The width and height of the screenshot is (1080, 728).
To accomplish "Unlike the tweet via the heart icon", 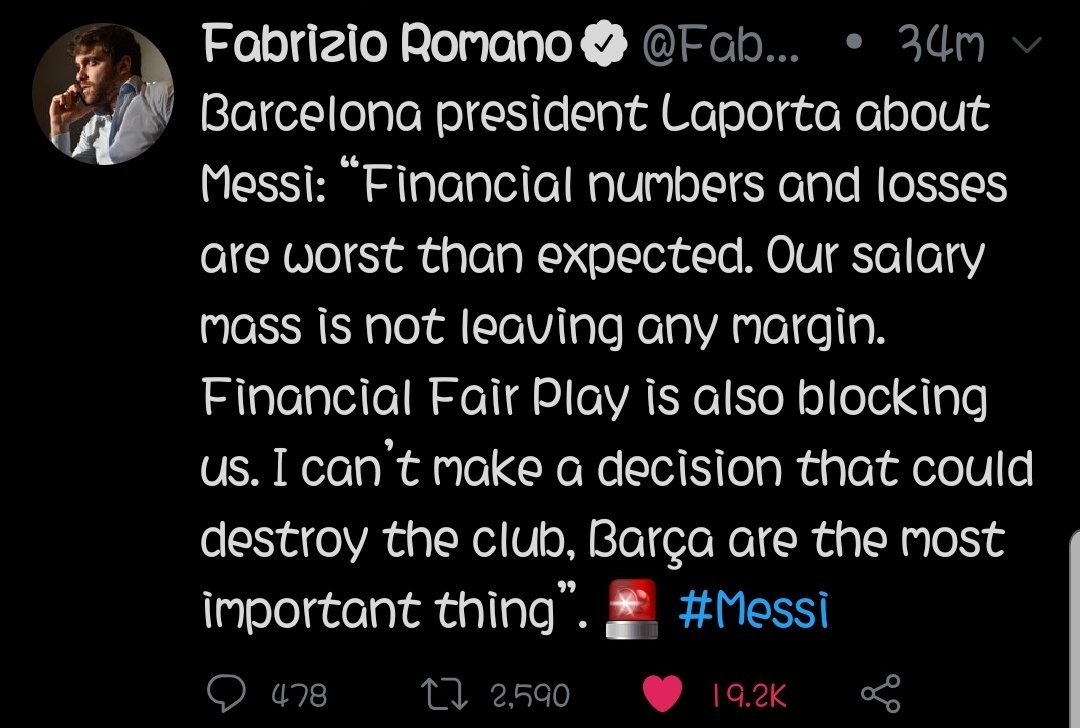I will pos(663,694).
